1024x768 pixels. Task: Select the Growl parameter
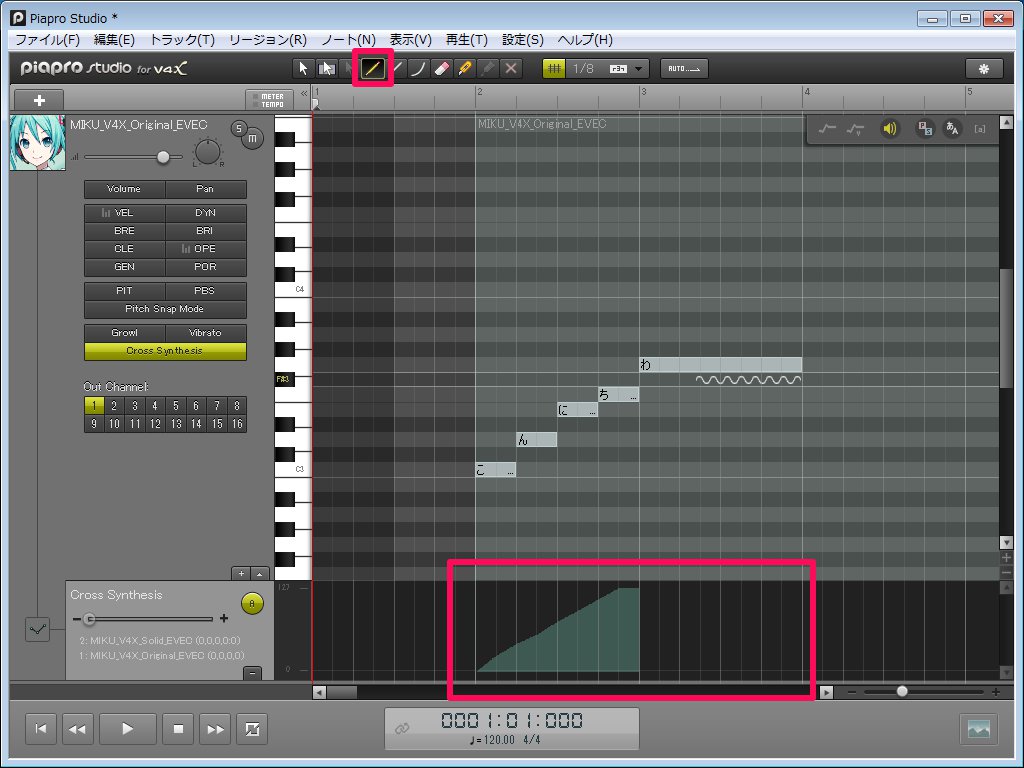tap(124, 333)
